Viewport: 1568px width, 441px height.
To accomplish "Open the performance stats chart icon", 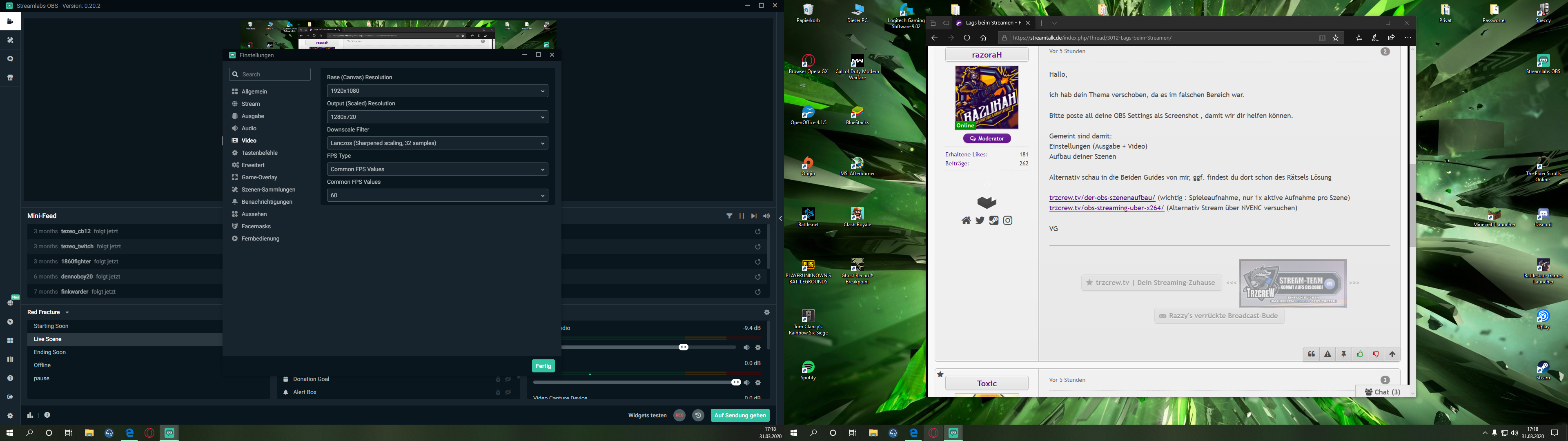I will pos(30,415).
